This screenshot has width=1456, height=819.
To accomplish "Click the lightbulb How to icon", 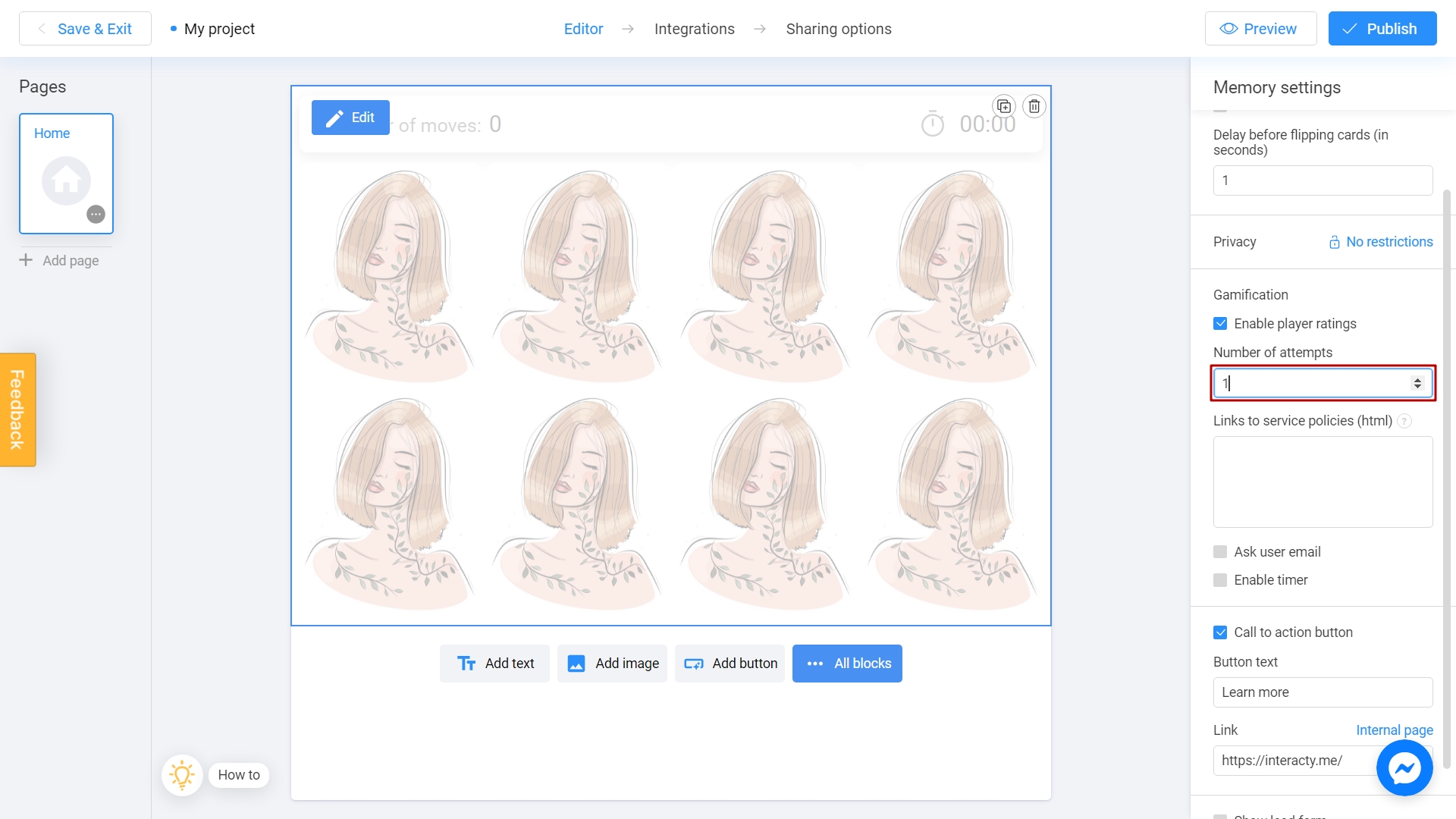I will [x=182, y=775].
